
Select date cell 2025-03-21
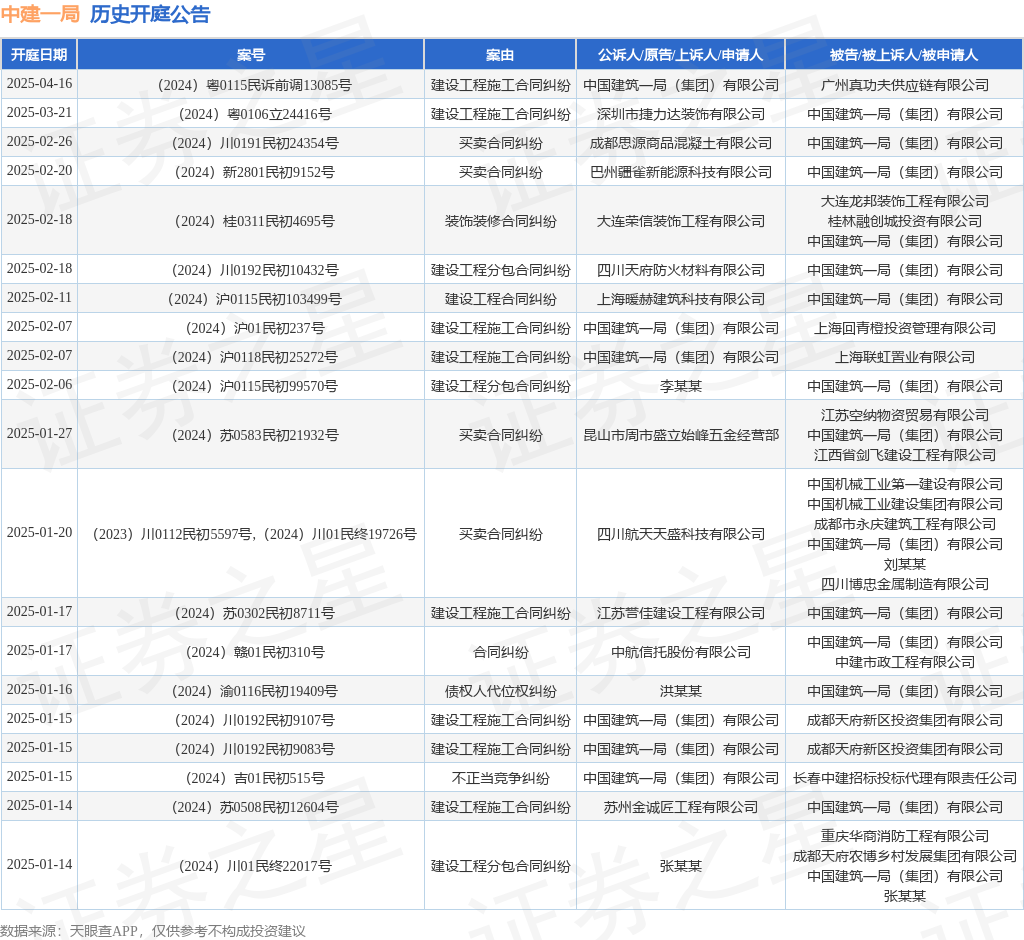click(39, 112)
